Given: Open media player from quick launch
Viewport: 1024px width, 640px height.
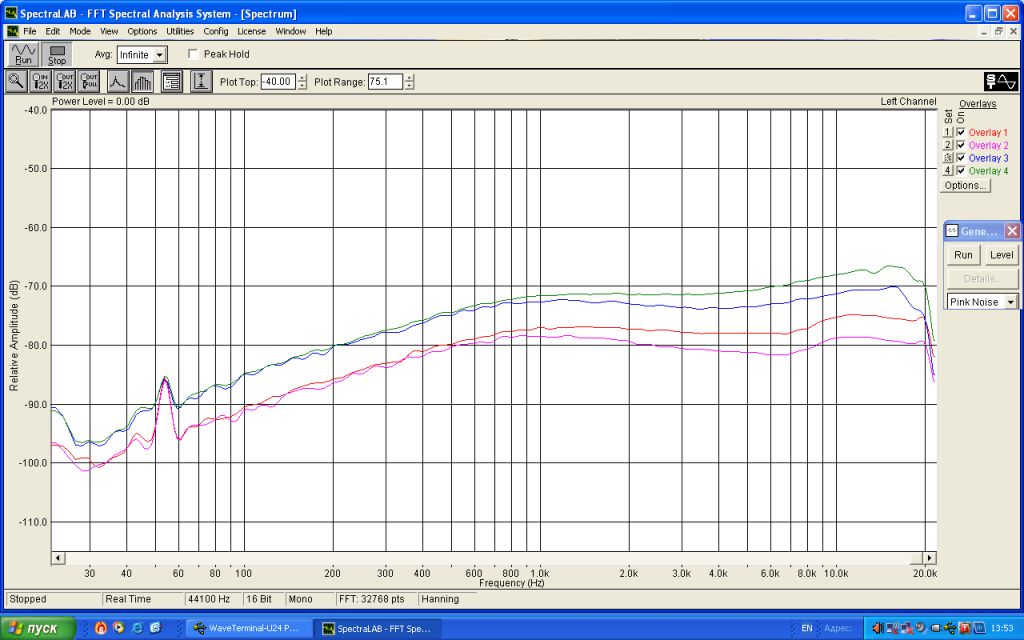Looking at the screenshot, I should point(119,628).
